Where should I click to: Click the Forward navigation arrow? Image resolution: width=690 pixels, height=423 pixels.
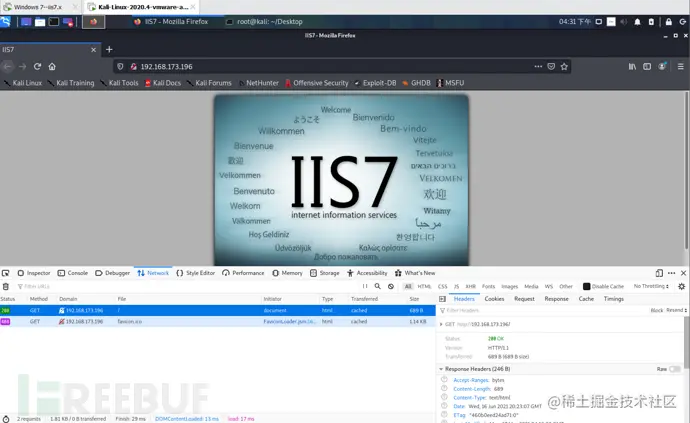[22, 66]
